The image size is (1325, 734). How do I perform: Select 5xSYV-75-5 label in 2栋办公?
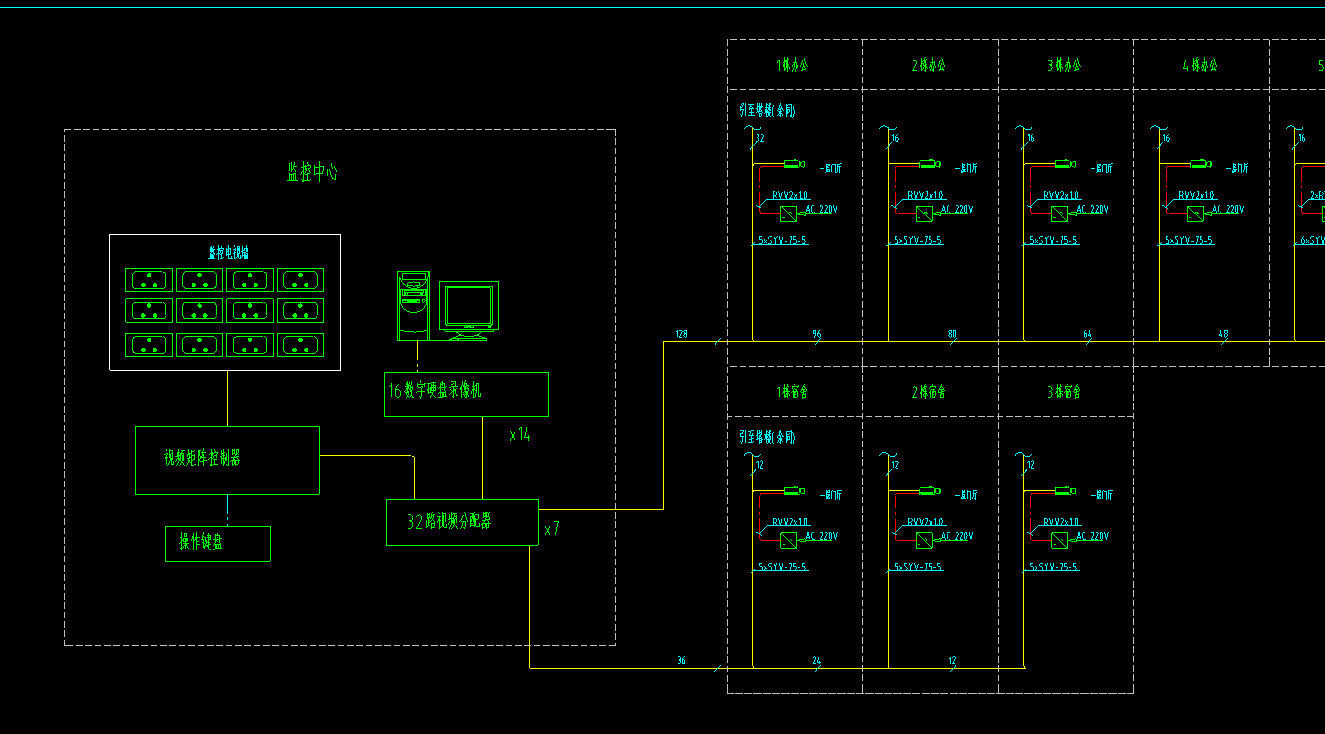pyautogui.click(x=917, y=241)
